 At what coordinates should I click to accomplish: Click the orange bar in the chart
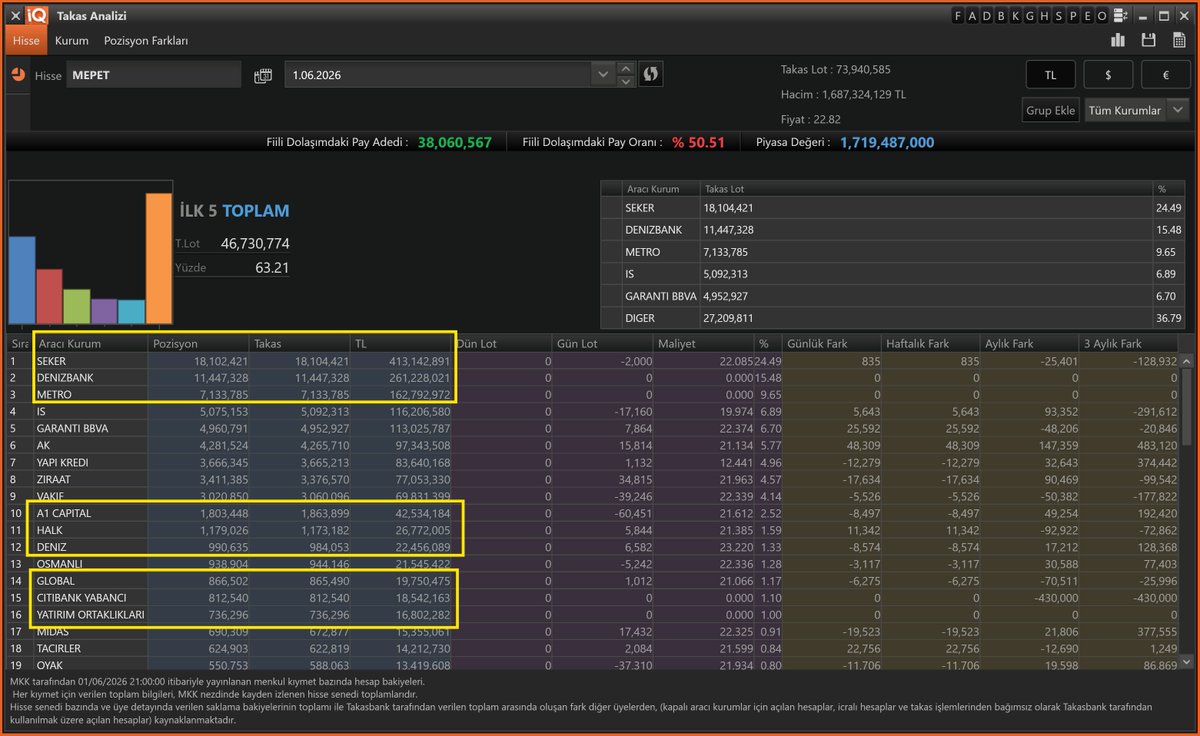pos(159,258)
